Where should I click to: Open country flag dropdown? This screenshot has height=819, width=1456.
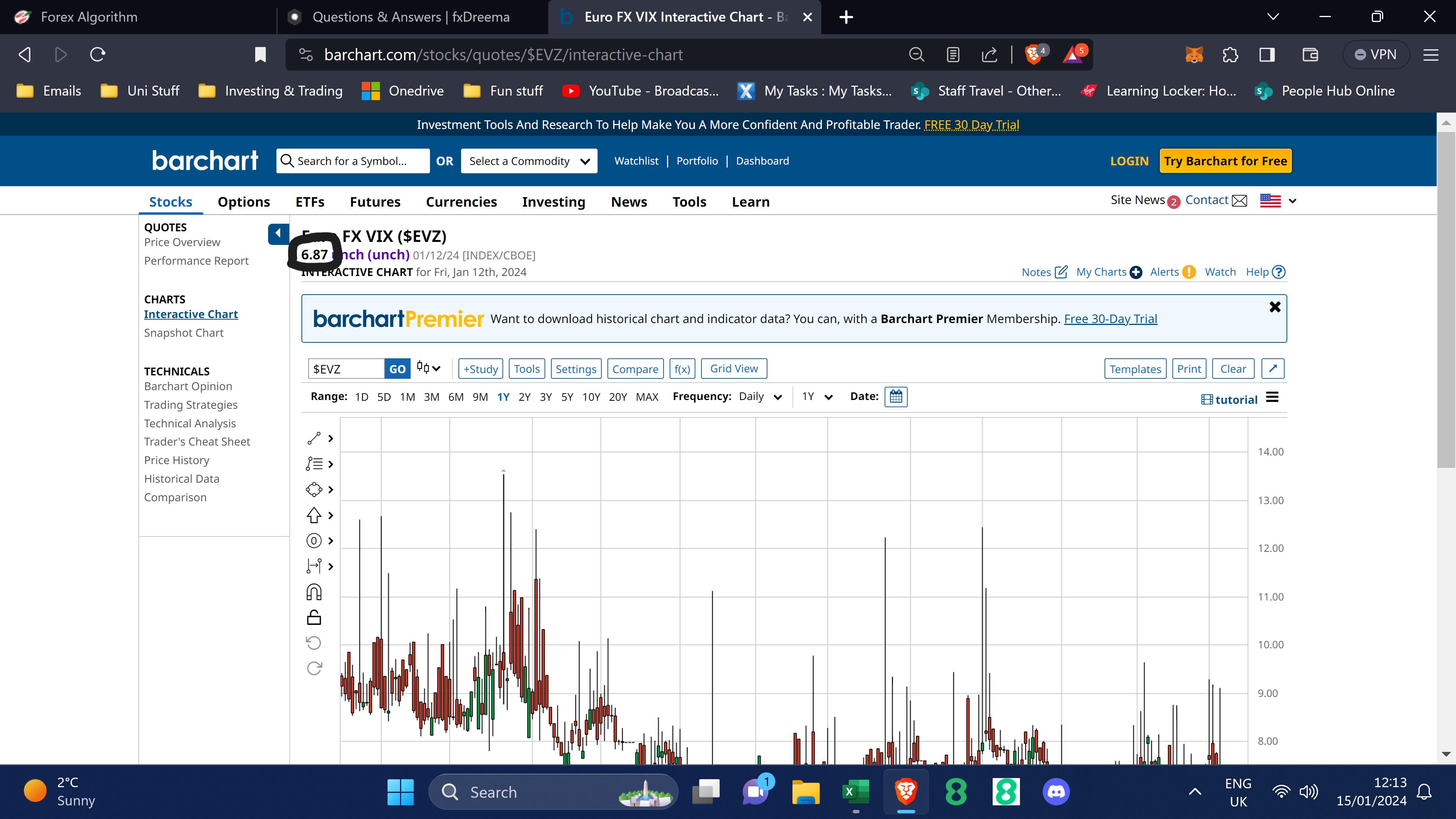coord(1278,201)
